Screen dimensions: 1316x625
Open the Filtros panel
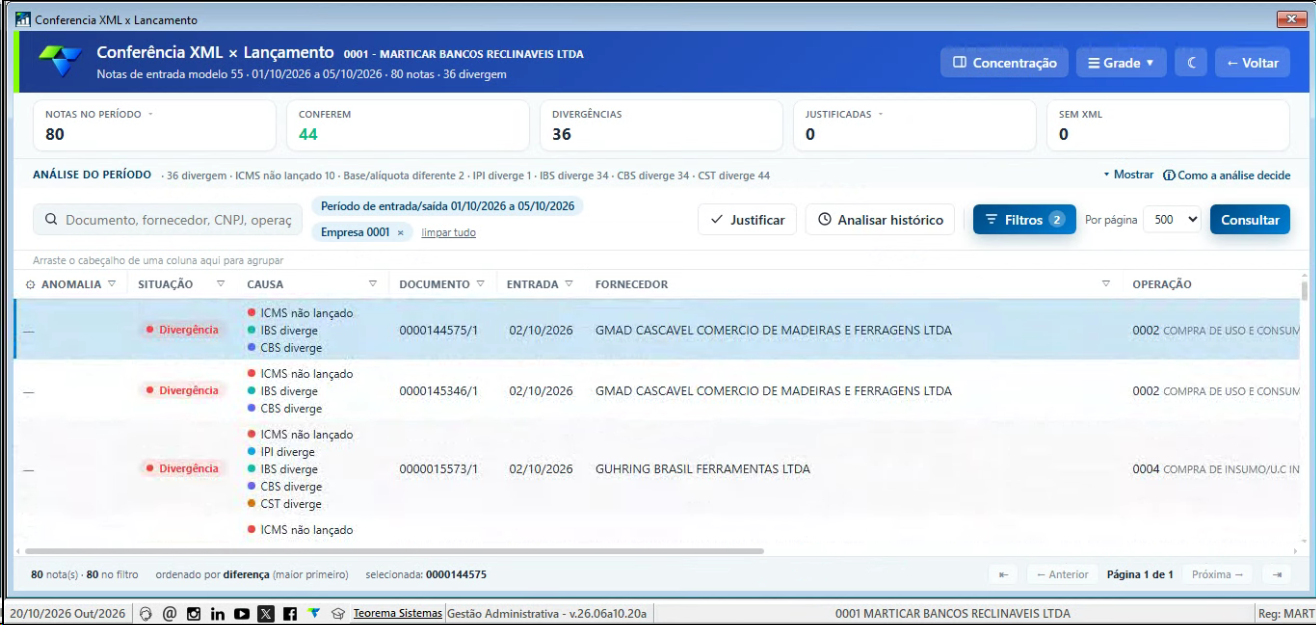pyautogui.click(x=1024, y=220)
